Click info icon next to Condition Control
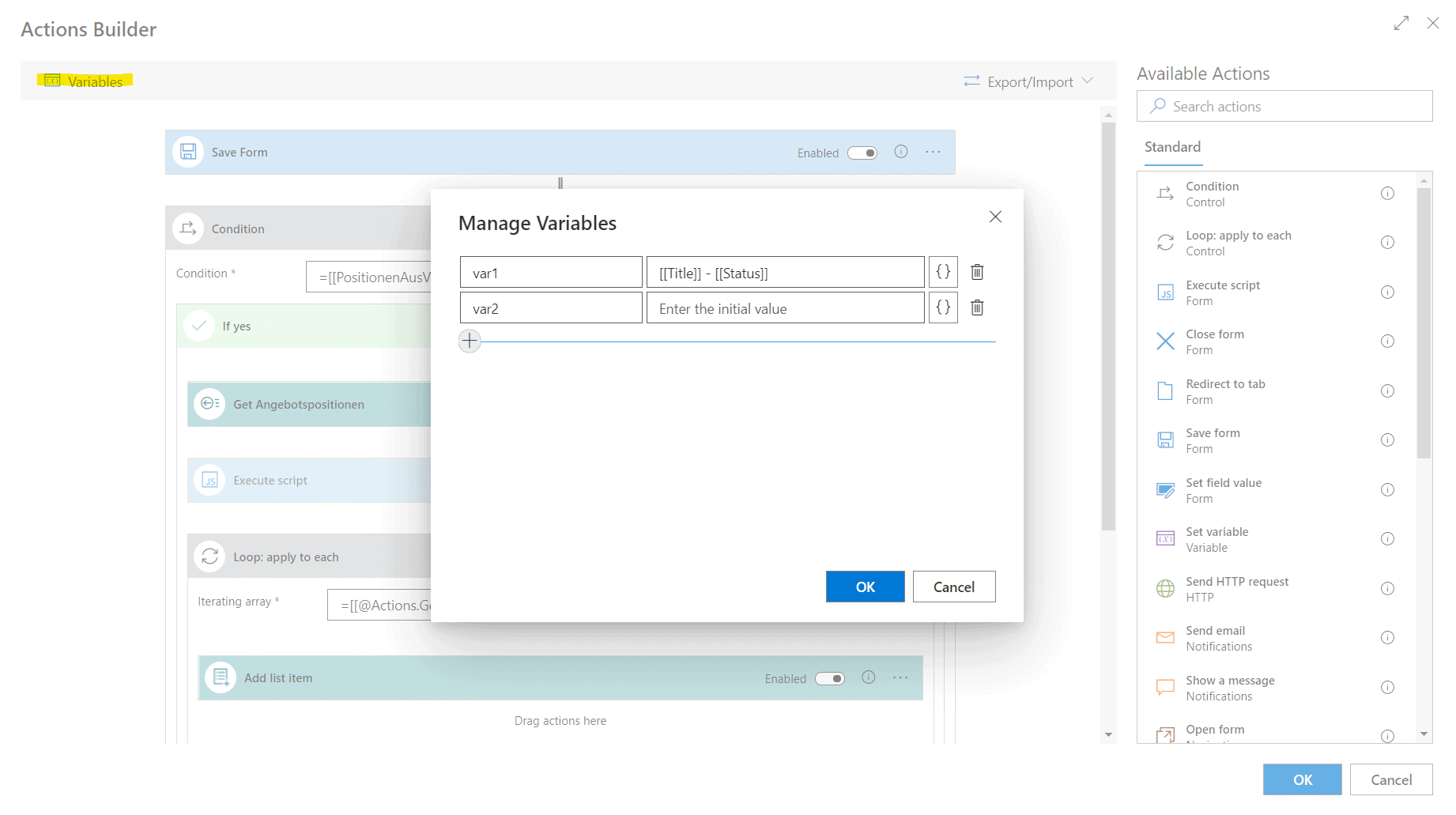1456x815 pixels. [x=1388, y=193]
